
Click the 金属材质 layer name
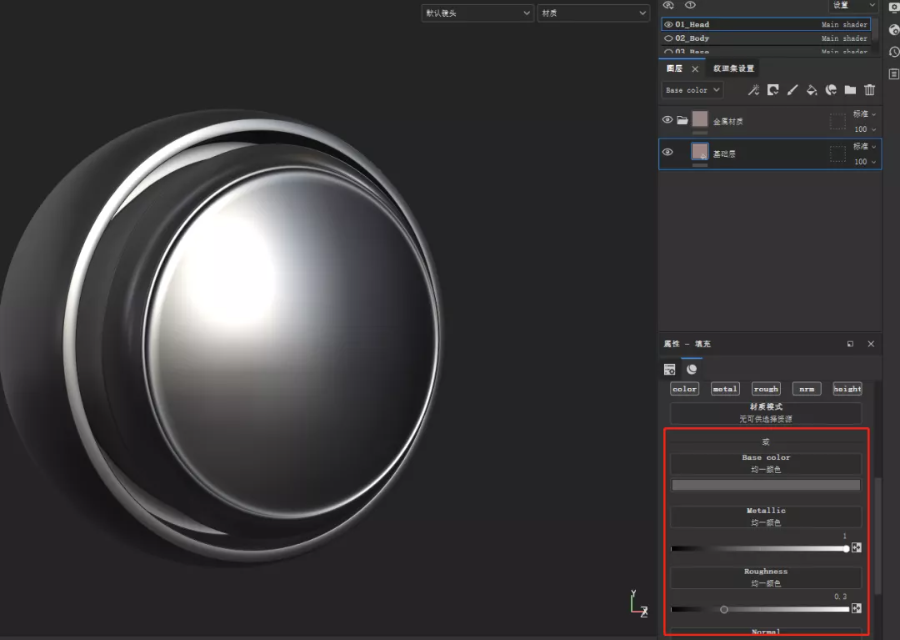[728, 121]
